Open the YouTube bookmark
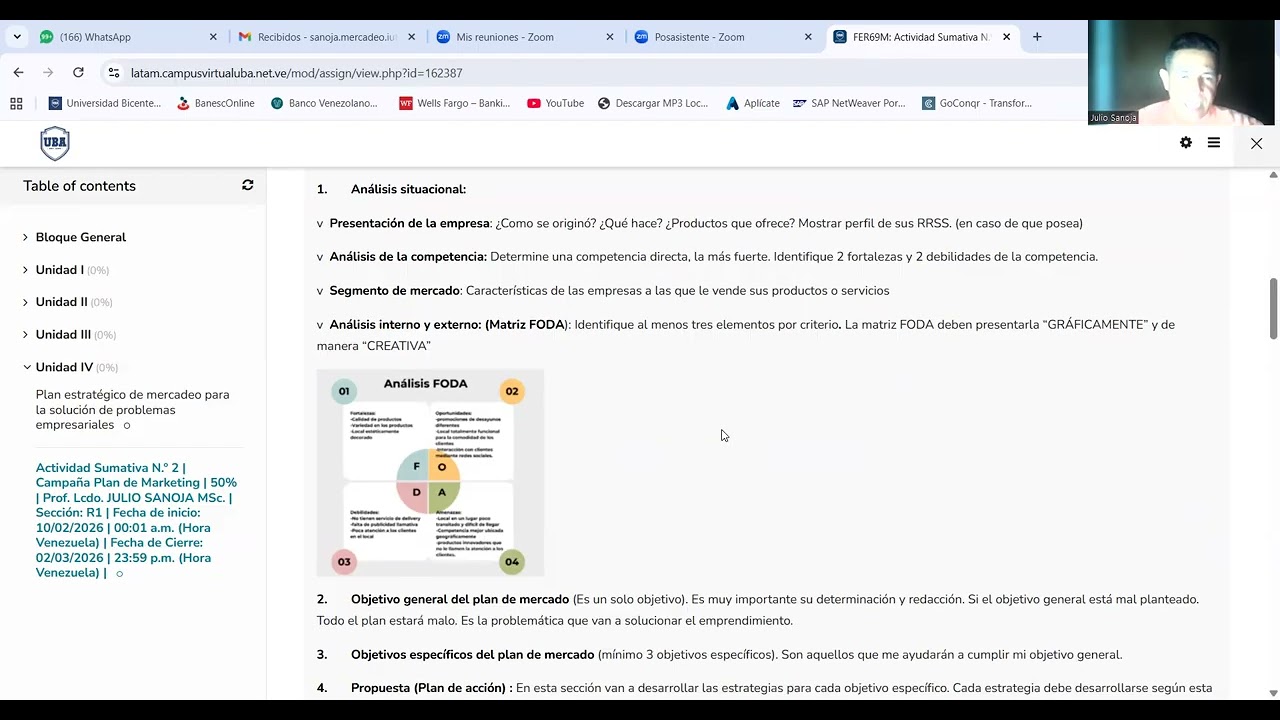The height and width of the screenshot is (720, 1280). 555,103
